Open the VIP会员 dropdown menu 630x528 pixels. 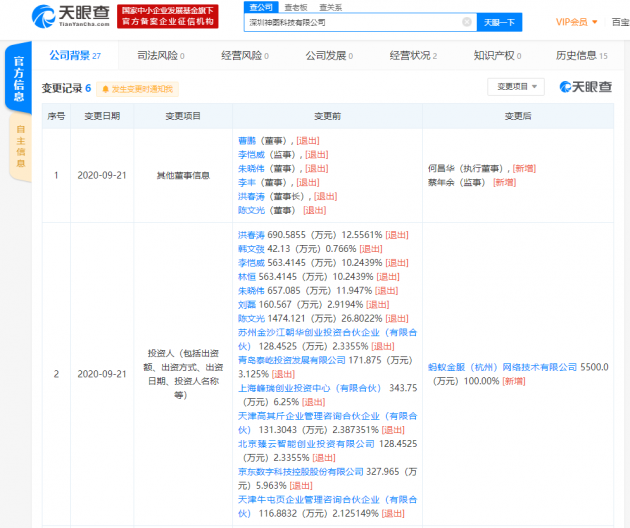coord(576,22)
